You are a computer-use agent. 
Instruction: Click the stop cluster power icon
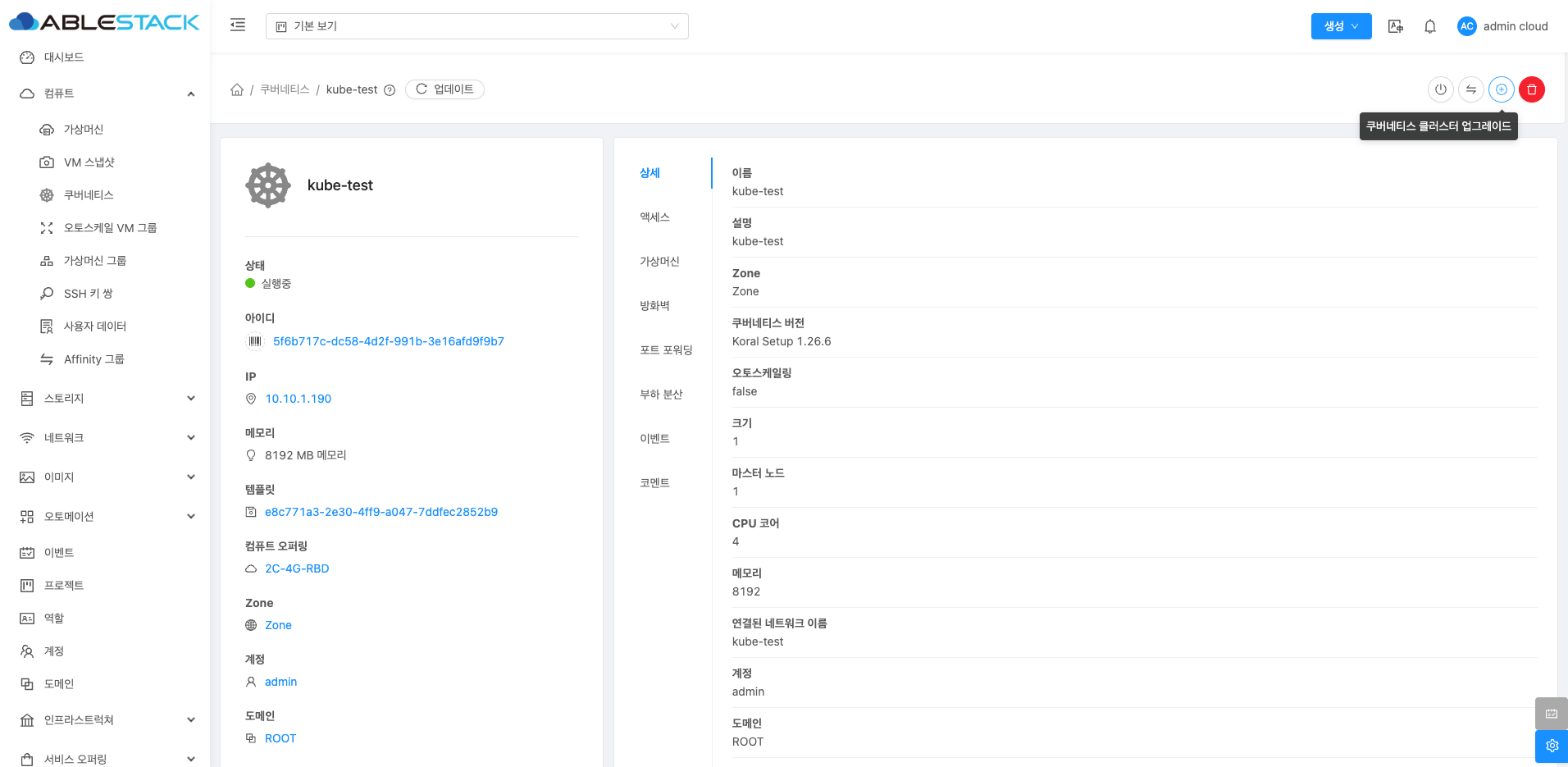click(x=1440, y=89)
